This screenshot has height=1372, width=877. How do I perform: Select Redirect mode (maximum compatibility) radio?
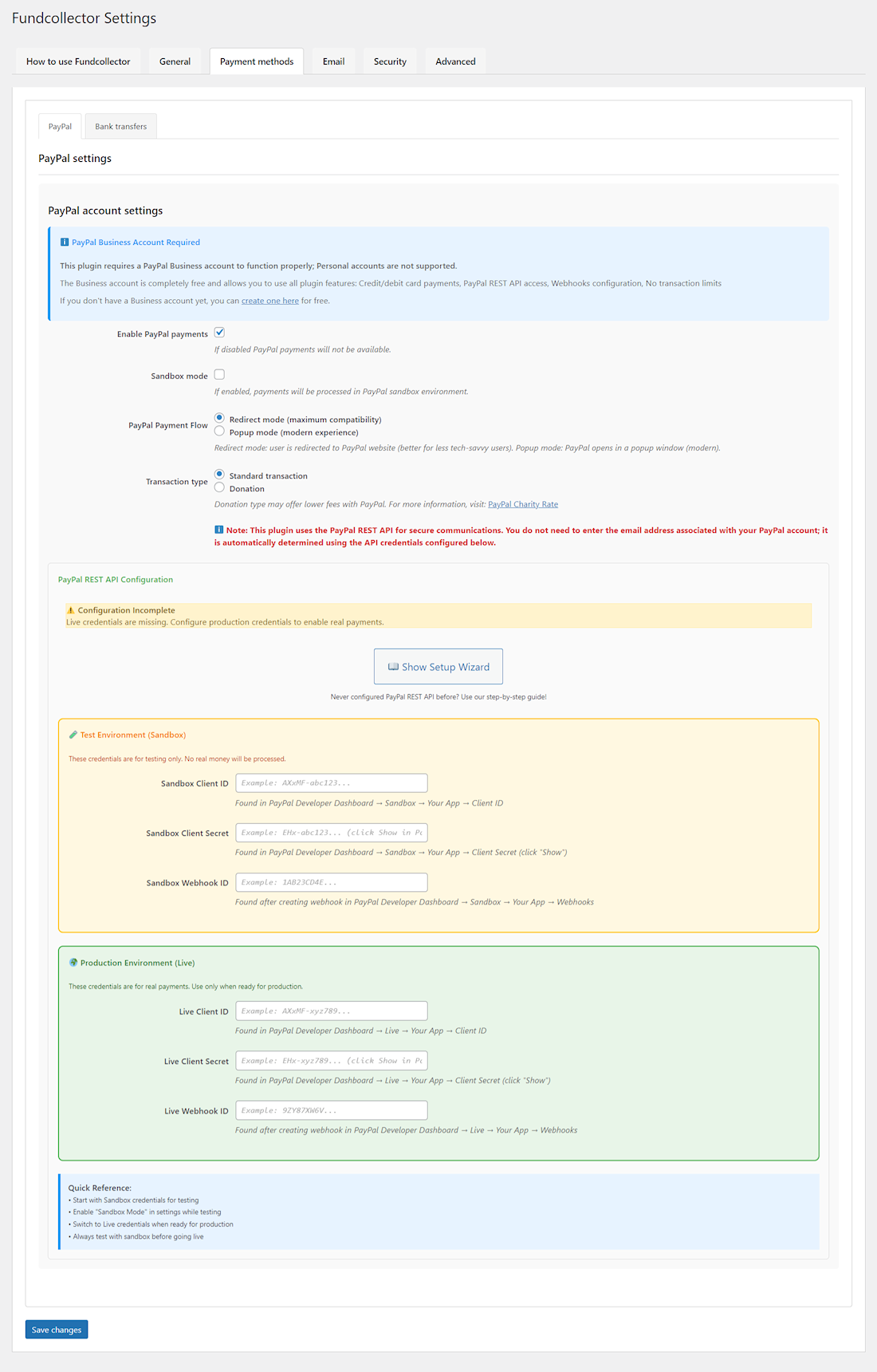click(x=219, y=418)
